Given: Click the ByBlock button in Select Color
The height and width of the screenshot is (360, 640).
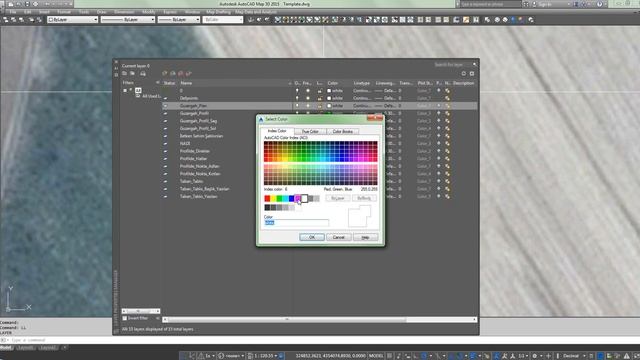Looking at the screenshot, I should [364, 198].
